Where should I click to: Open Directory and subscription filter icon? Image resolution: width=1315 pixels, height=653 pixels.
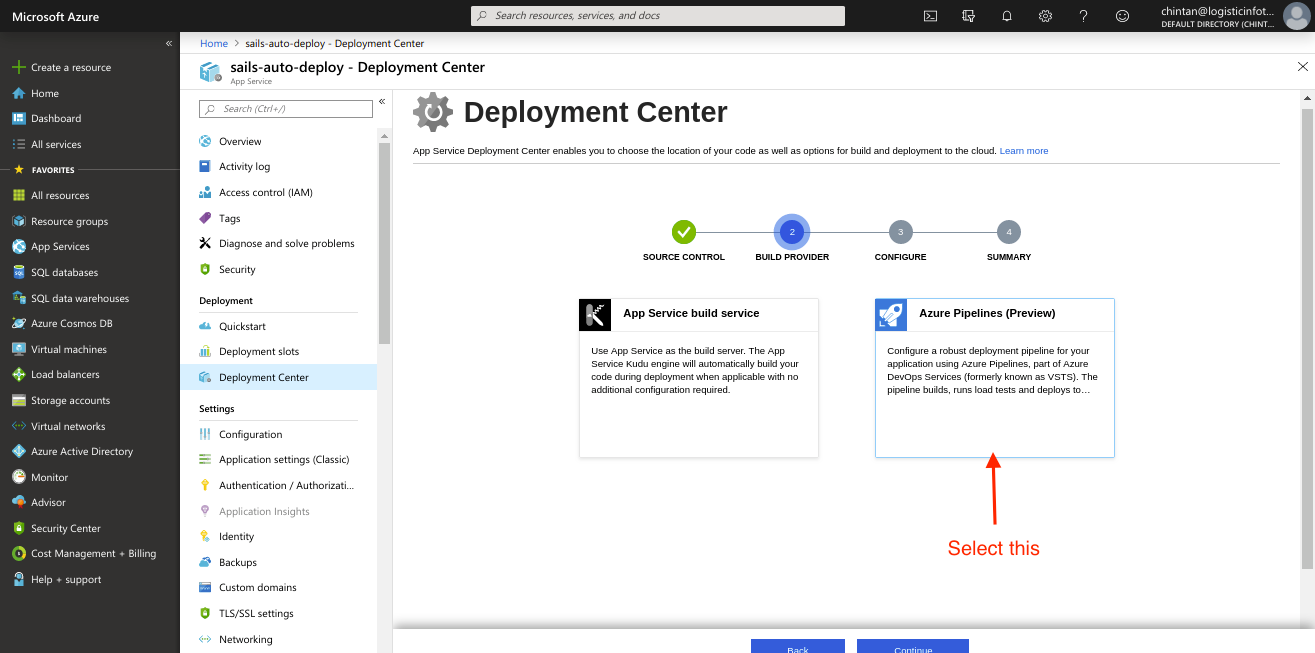(x=968, y=16)
